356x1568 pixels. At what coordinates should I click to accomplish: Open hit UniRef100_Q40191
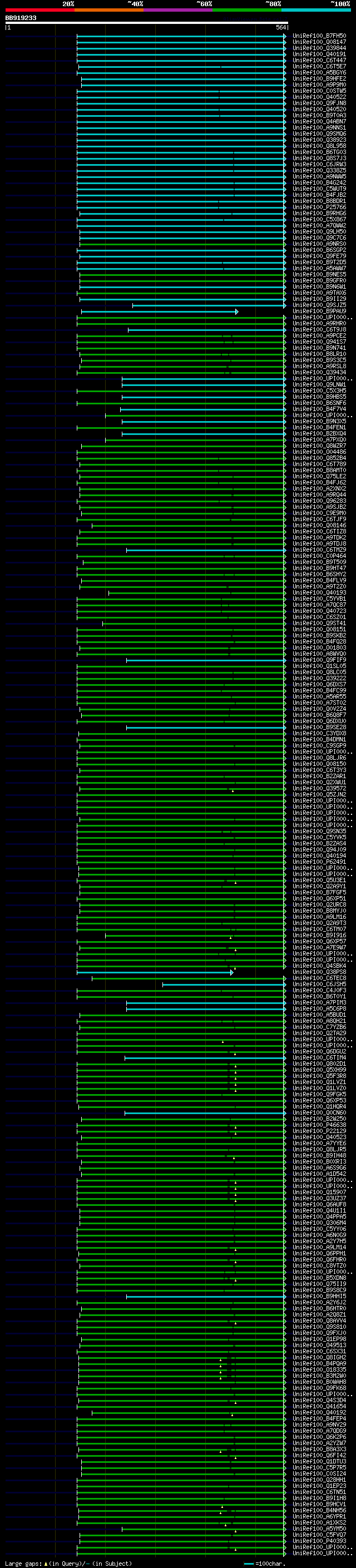coord(319,55)
